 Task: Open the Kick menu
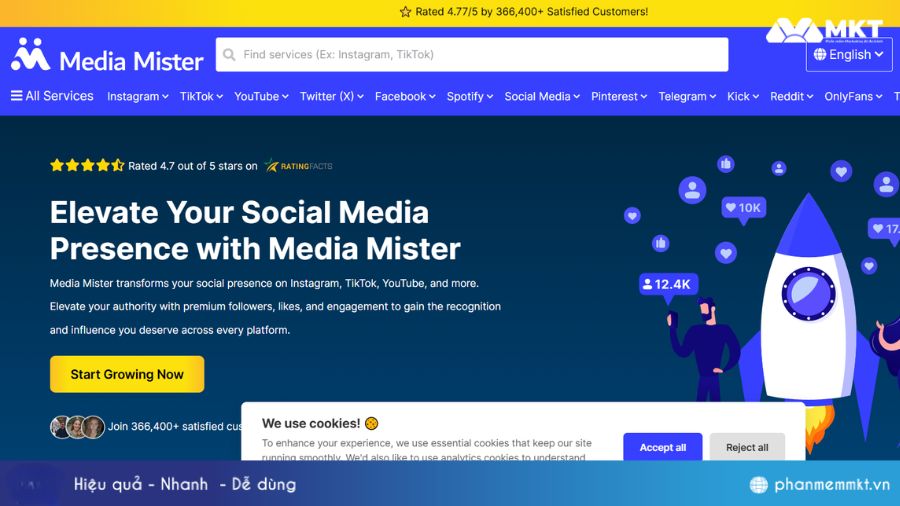(743, 96)
